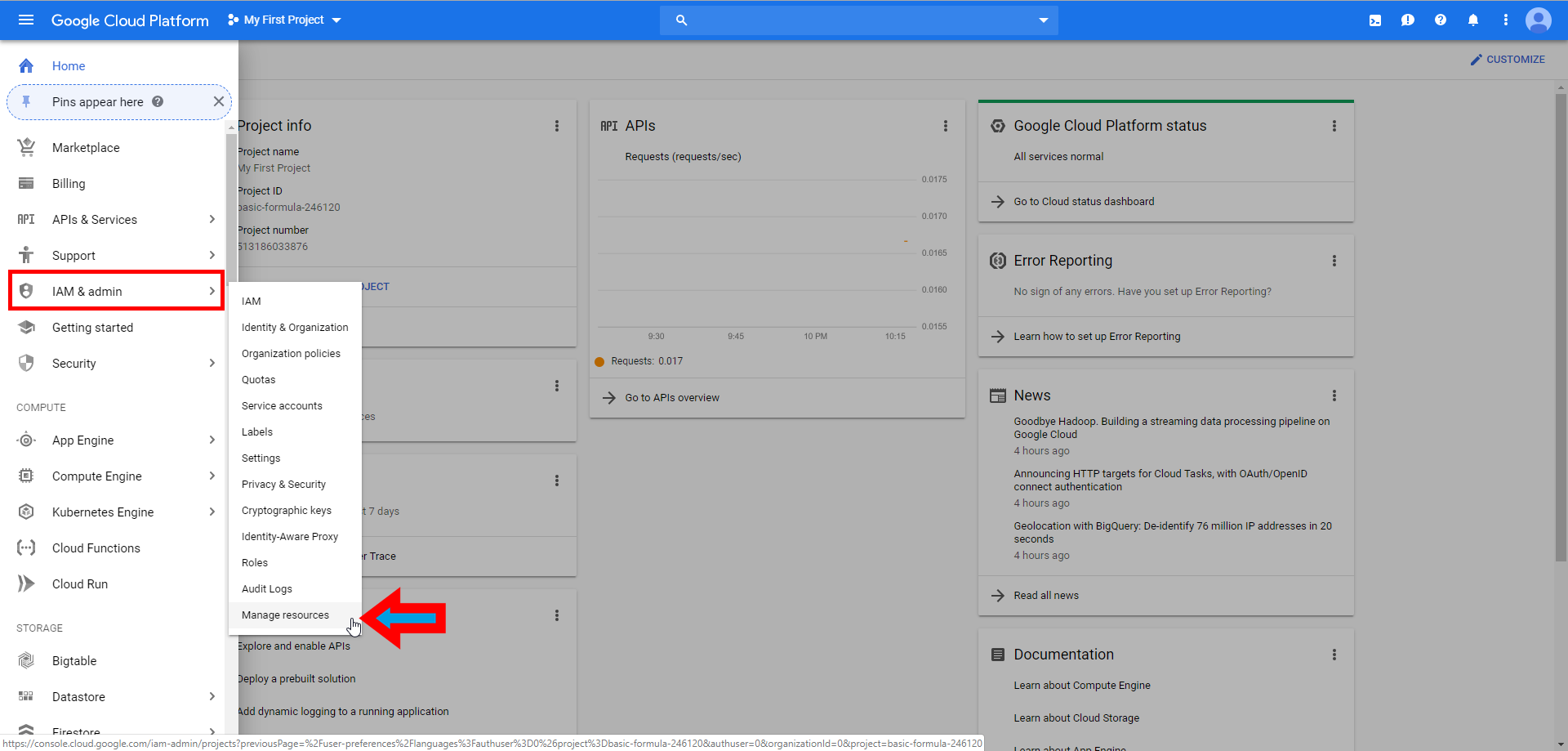The width and height of the screenshot is (1568, 751).
Task: Expand the App Engine submenu arrow
Action: coord(212,440)
